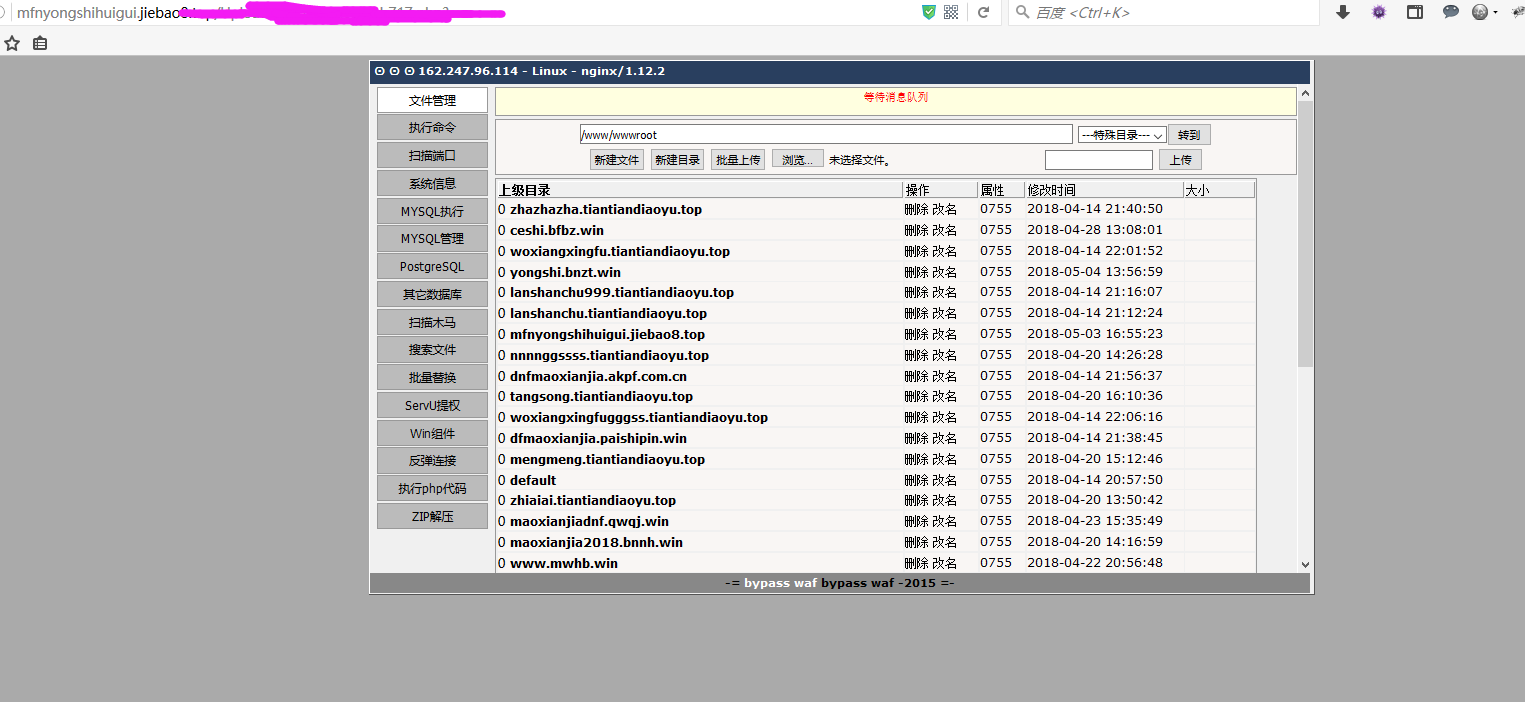
Task: Click the 新建文件 button
Action: pos(616,160)
